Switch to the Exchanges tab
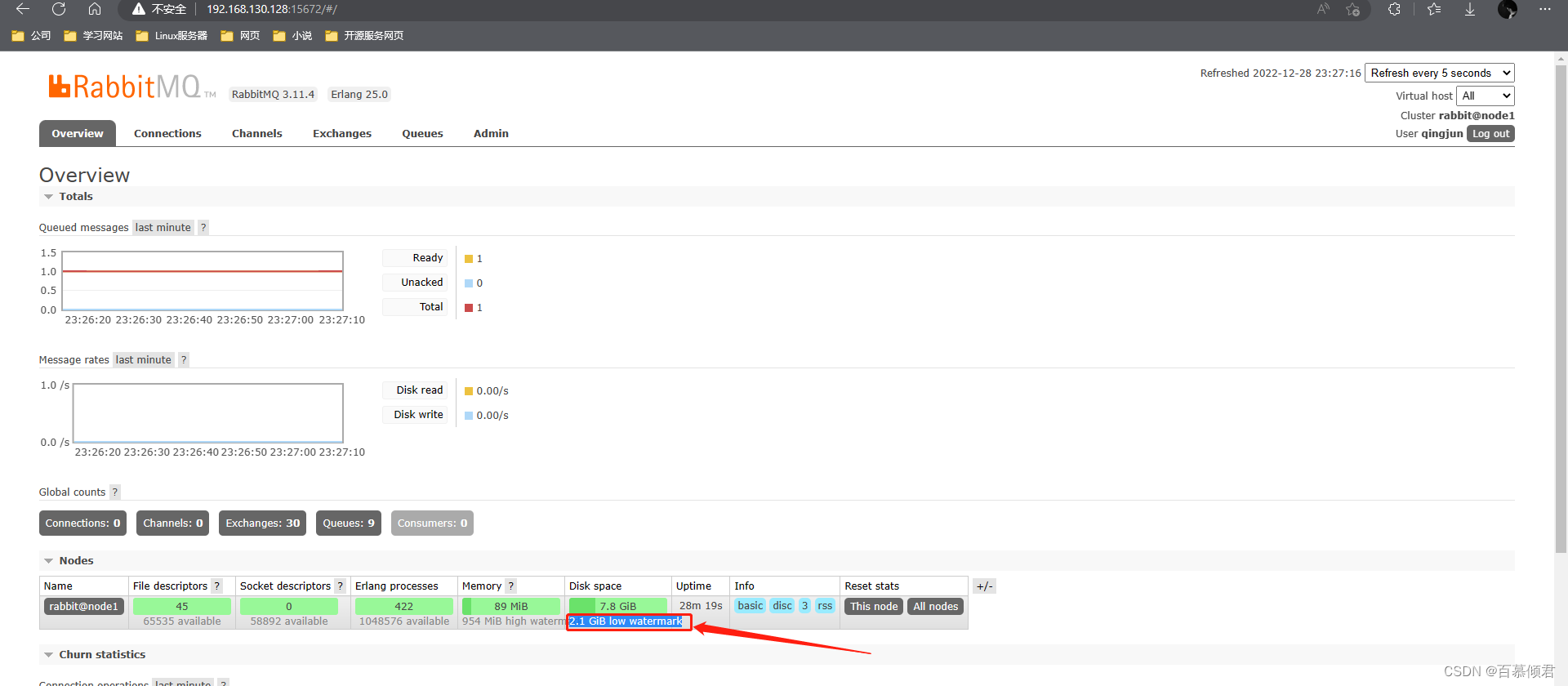The width and height of the screenshot is (1568, 686). (x=341, y=133)
